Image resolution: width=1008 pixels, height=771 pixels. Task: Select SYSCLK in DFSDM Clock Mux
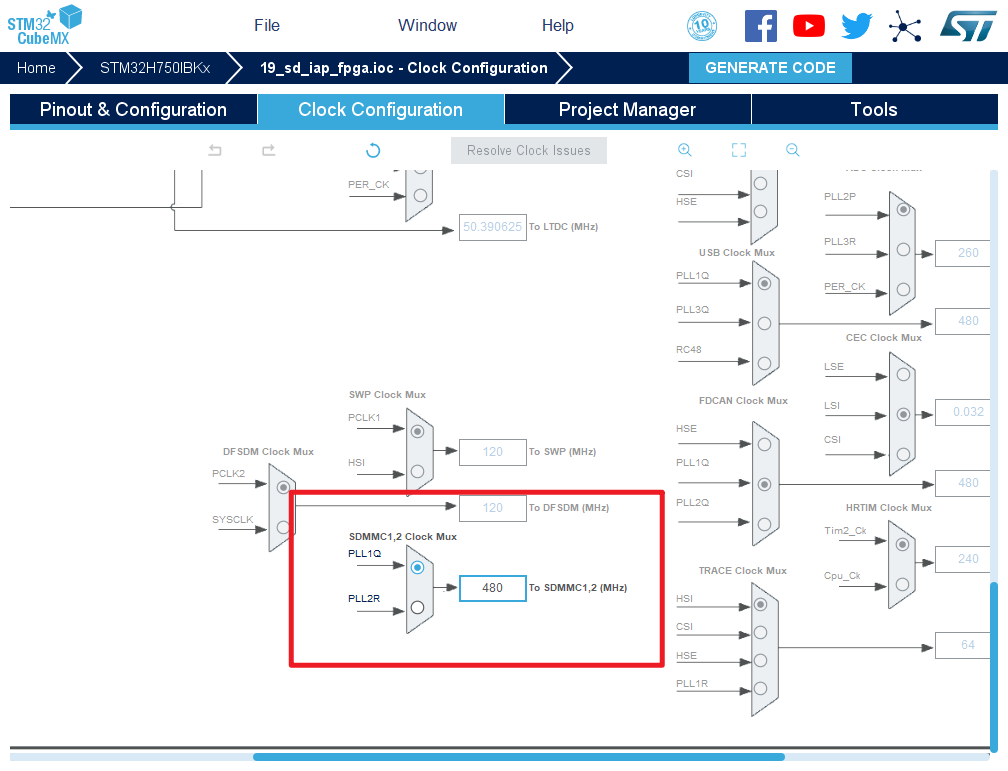[x=282, y=528]
